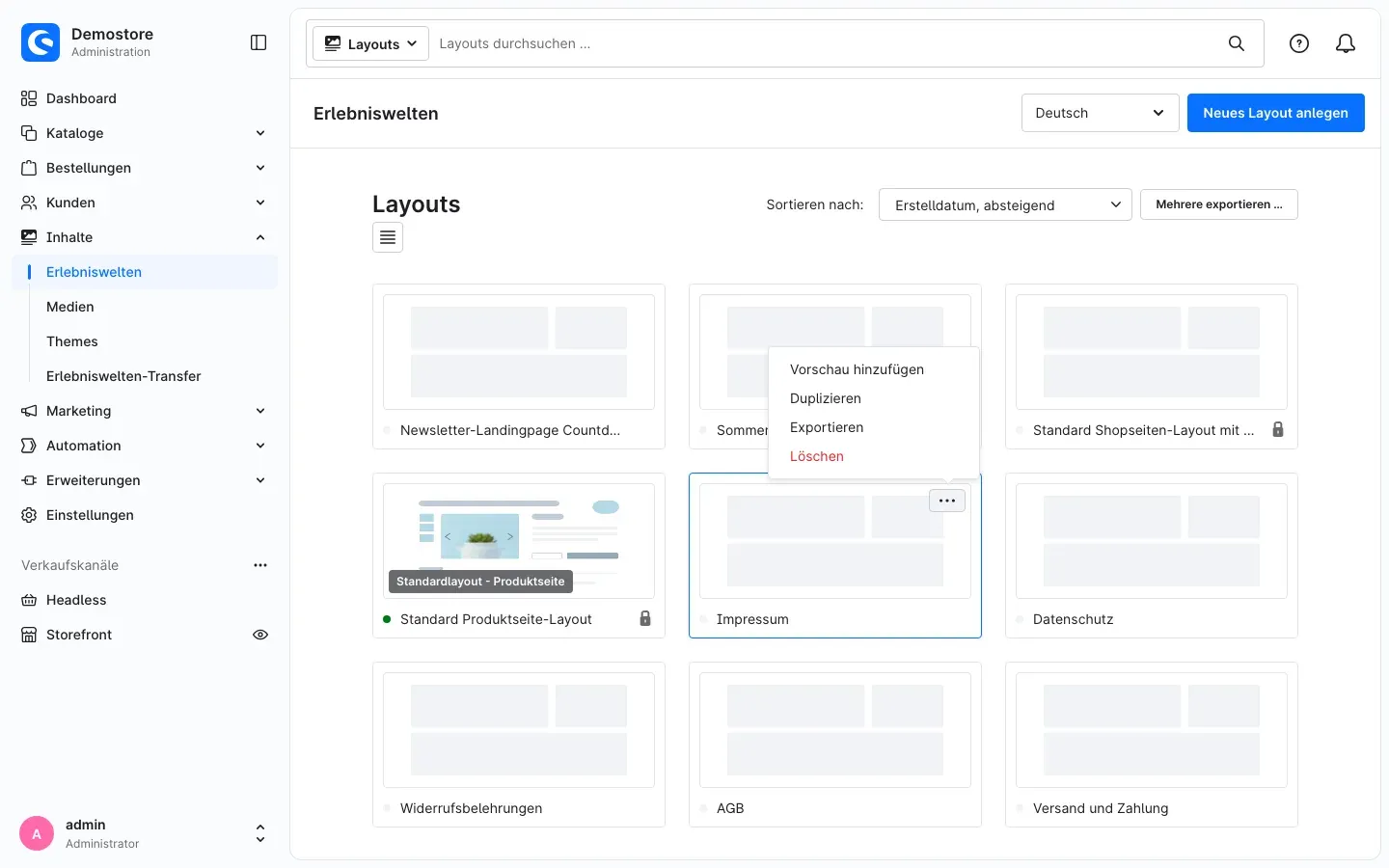The image size is (1389, 868).
Task: Expand the Bestellungen menu chevron
Action: pyautogui.click(x=260, y=168)
